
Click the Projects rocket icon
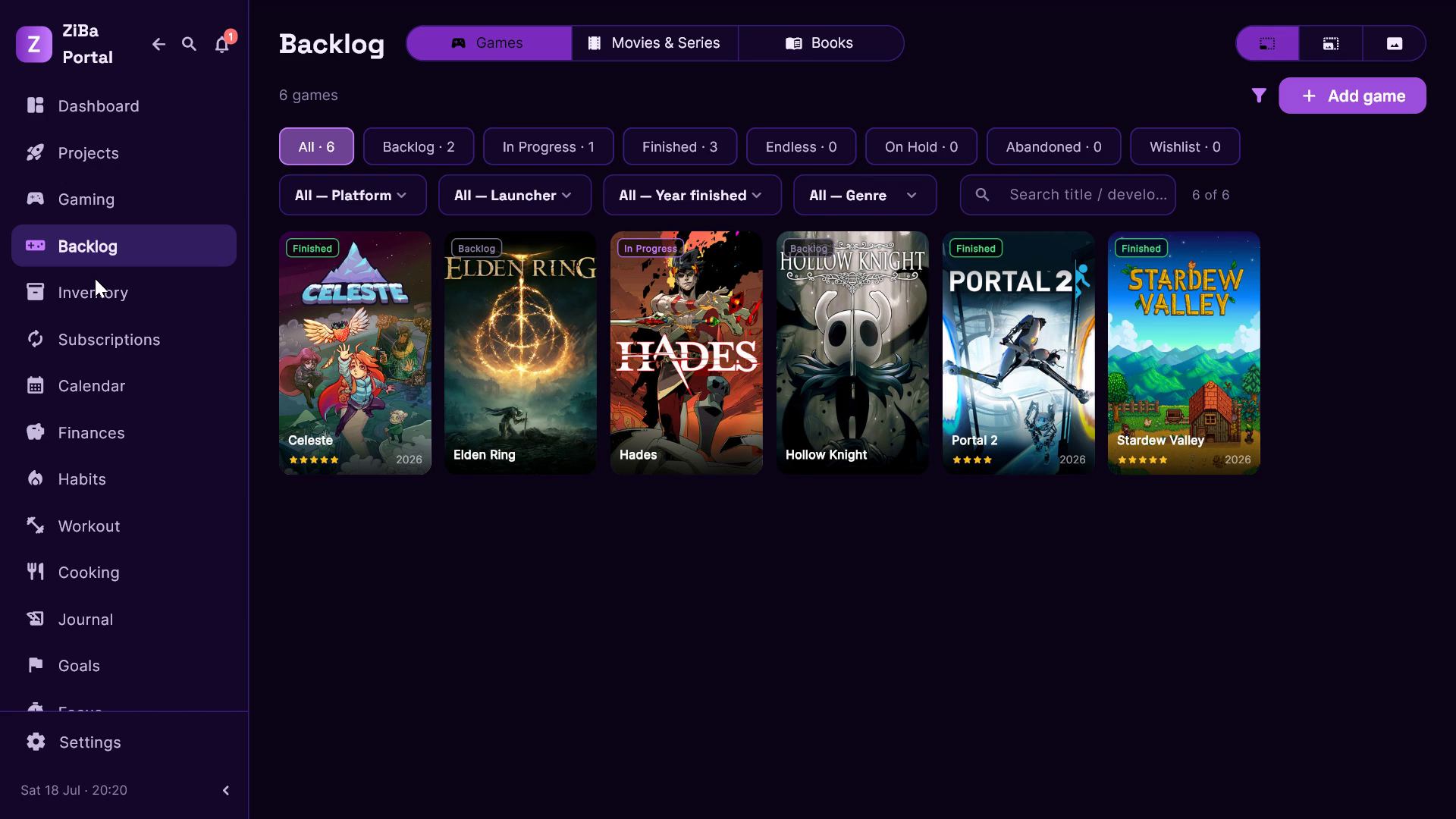36,152
